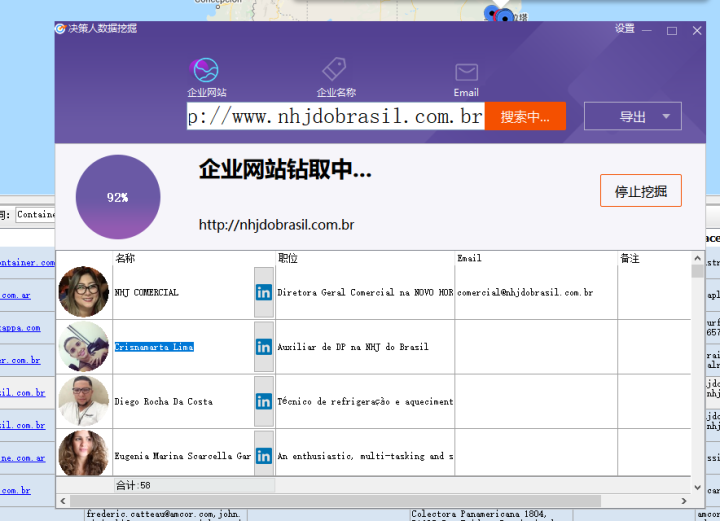Click the 92% progress circle
Screen dimensions: 720x521
[x=118, y=197]
